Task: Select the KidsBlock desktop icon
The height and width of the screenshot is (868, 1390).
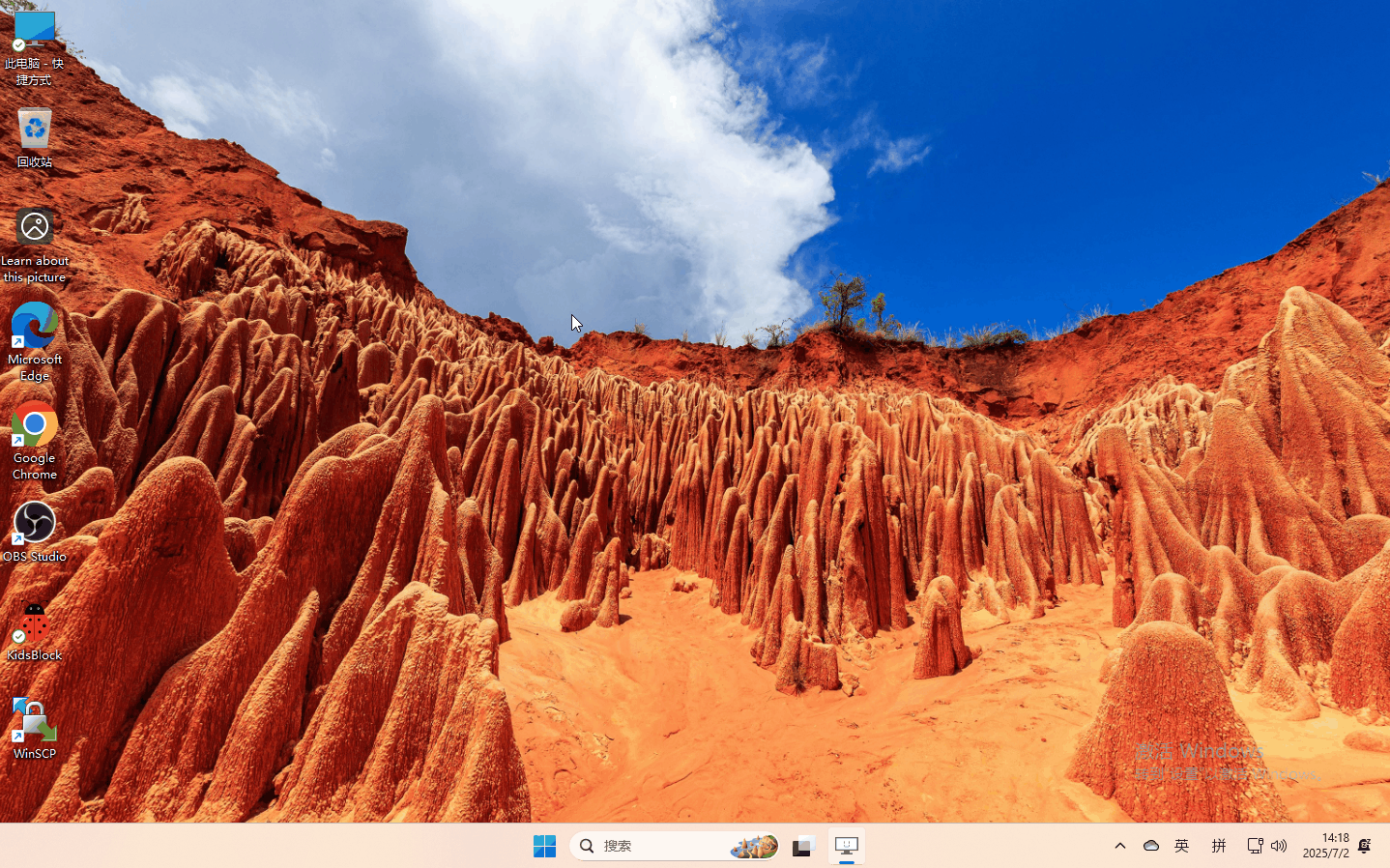Action: [x=35, y=632]
